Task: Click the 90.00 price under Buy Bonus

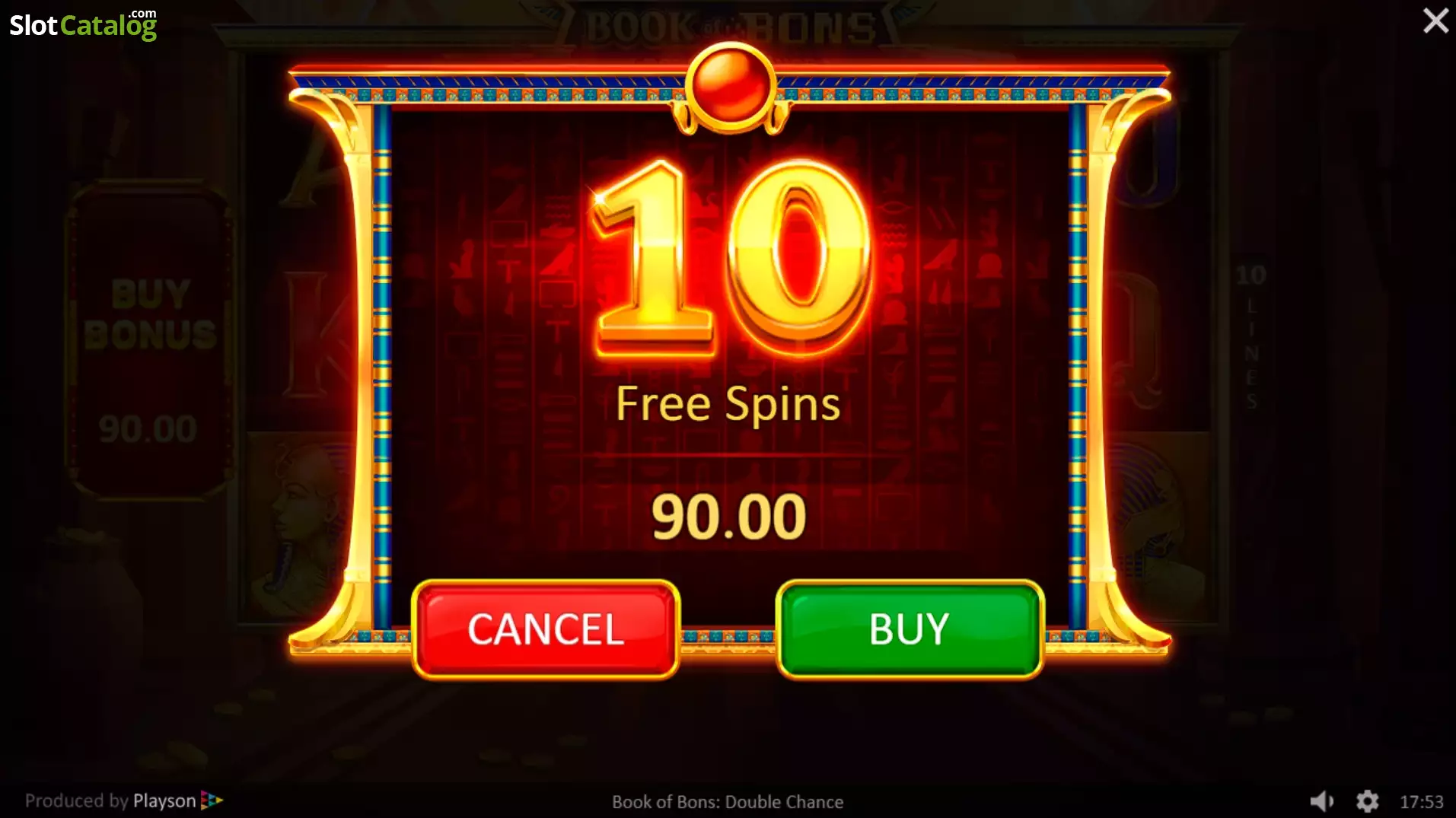Action: pos(148,429)
